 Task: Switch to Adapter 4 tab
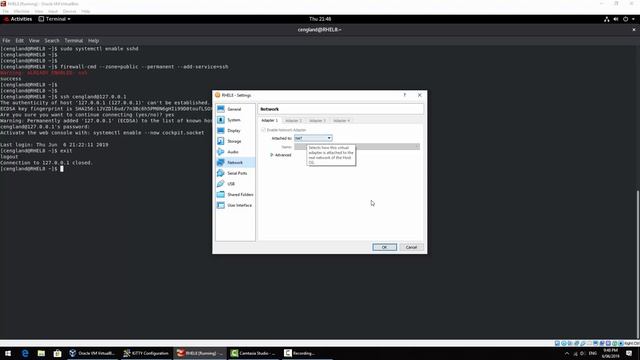341,121
